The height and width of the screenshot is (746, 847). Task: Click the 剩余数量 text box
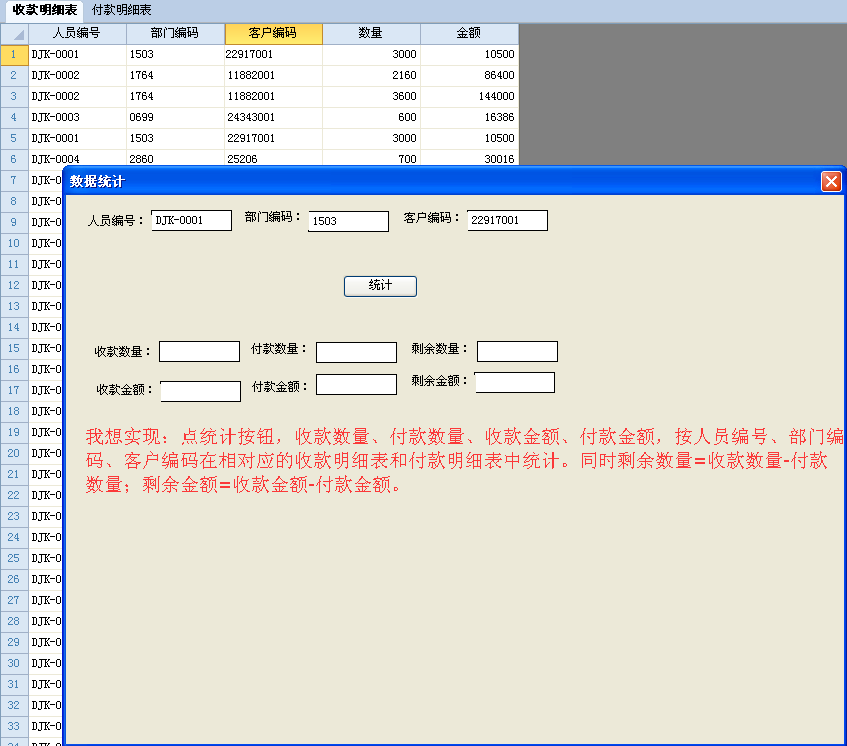click(517, 351)
